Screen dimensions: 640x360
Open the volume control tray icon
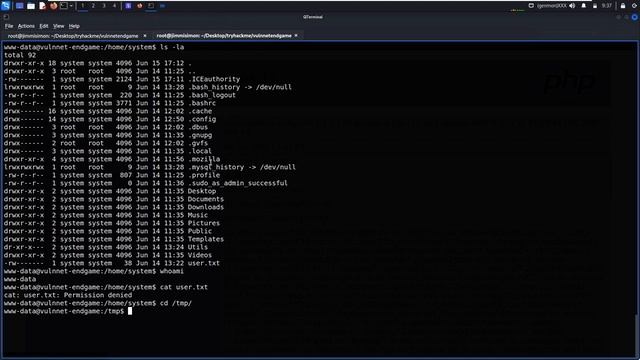point(572,6)
